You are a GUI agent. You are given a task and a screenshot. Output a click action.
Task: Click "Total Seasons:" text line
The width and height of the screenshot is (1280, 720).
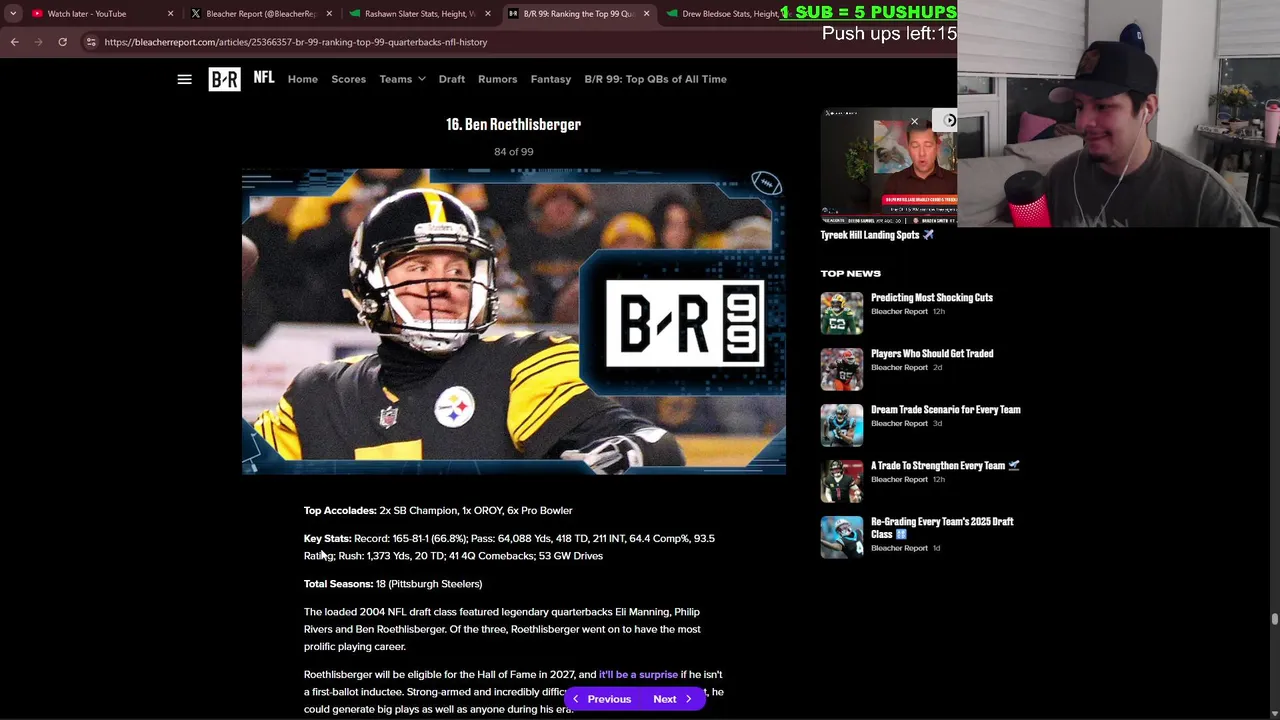pyautogui.click(x=393, y=584)
